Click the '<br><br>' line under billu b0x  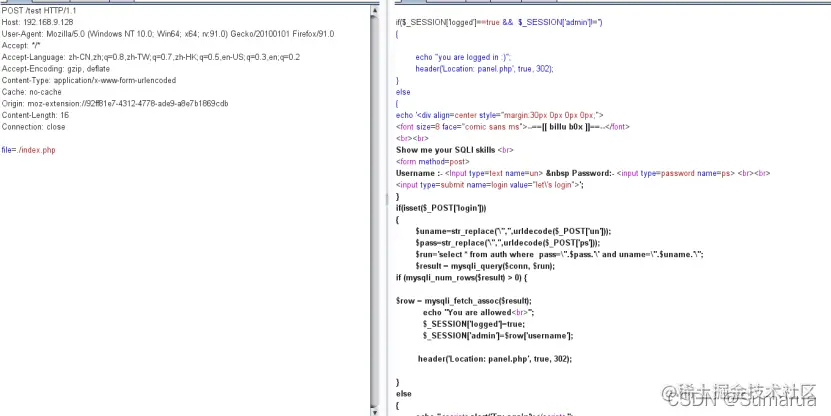(x=412, y=138)
